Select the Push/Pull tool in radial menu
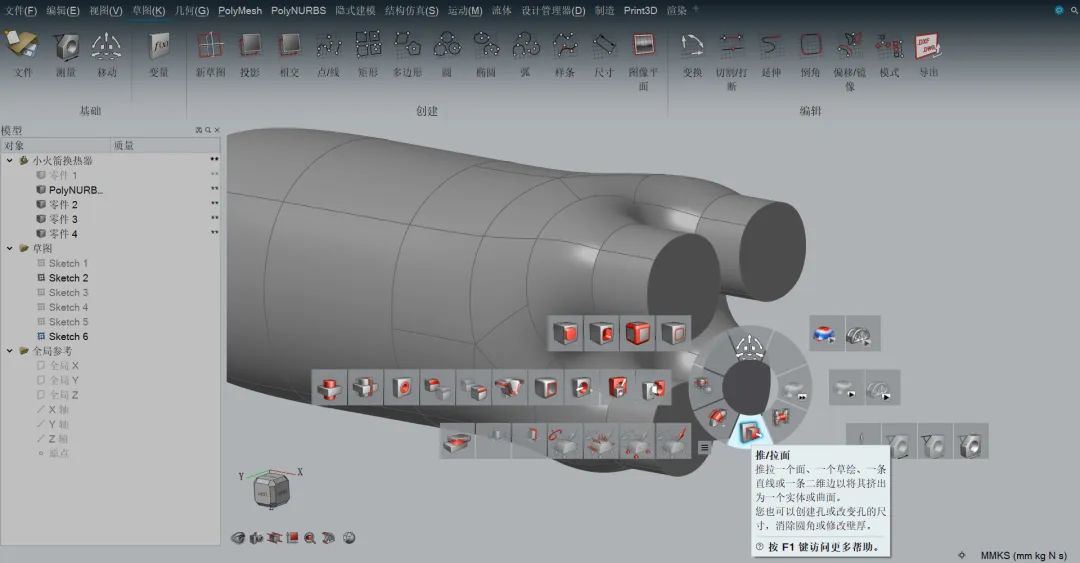This screenshot has width=1080, height=563. [x=750, y=431]
